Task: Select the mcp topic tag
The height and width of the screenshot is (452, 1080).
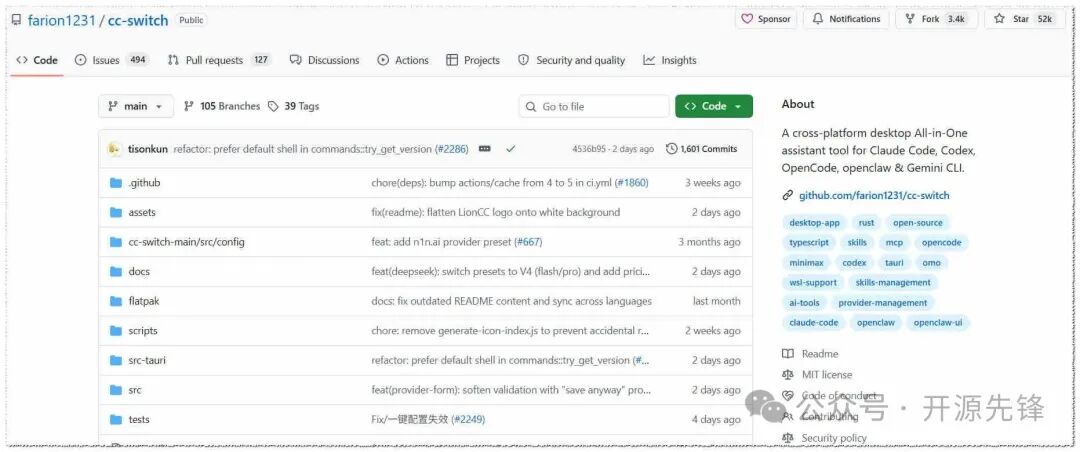Action: coord(894,243)
